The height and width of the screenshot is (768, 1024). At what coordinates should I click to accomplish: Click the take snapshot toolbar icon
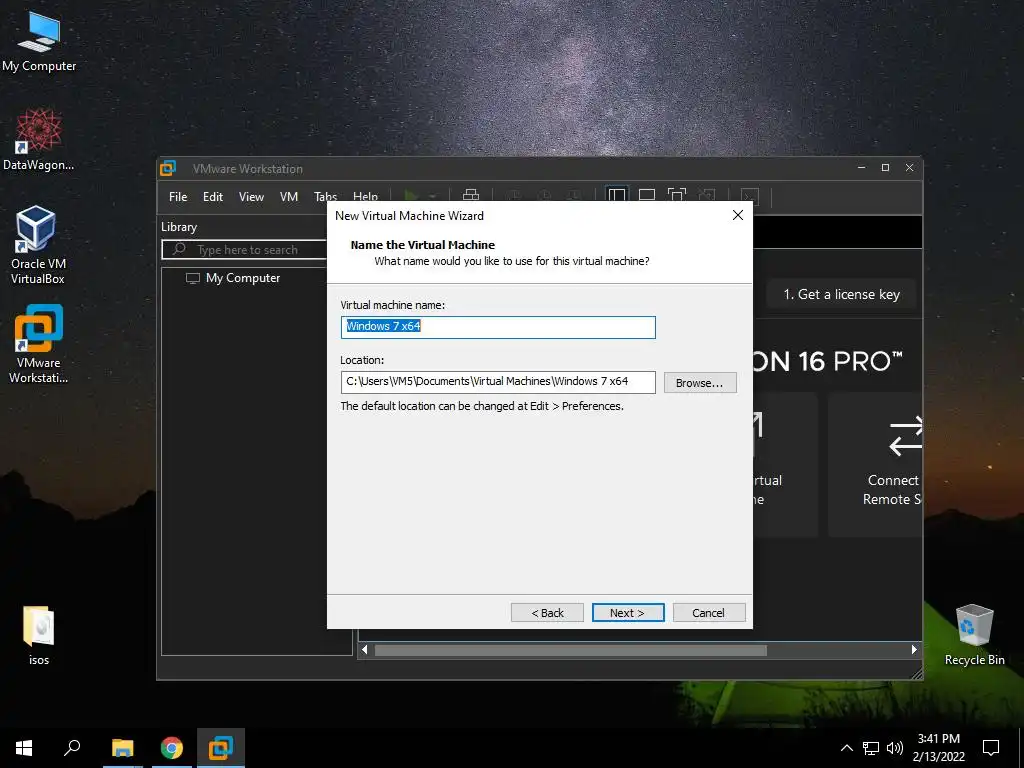pyautogui.click(x=514, y=195)
